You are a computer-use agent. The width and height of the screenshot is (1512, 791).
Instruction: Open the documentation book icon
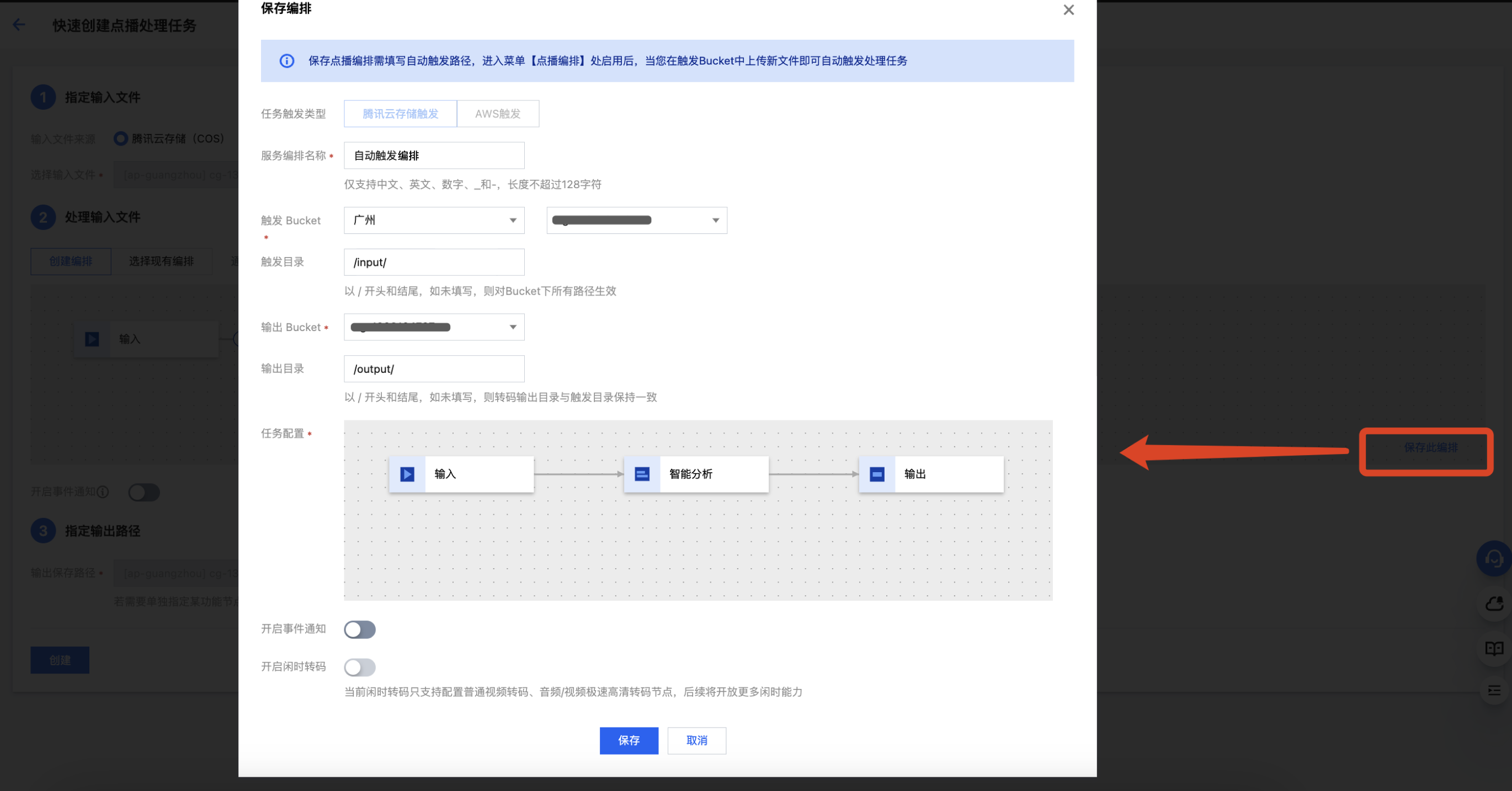(1494, 648)
